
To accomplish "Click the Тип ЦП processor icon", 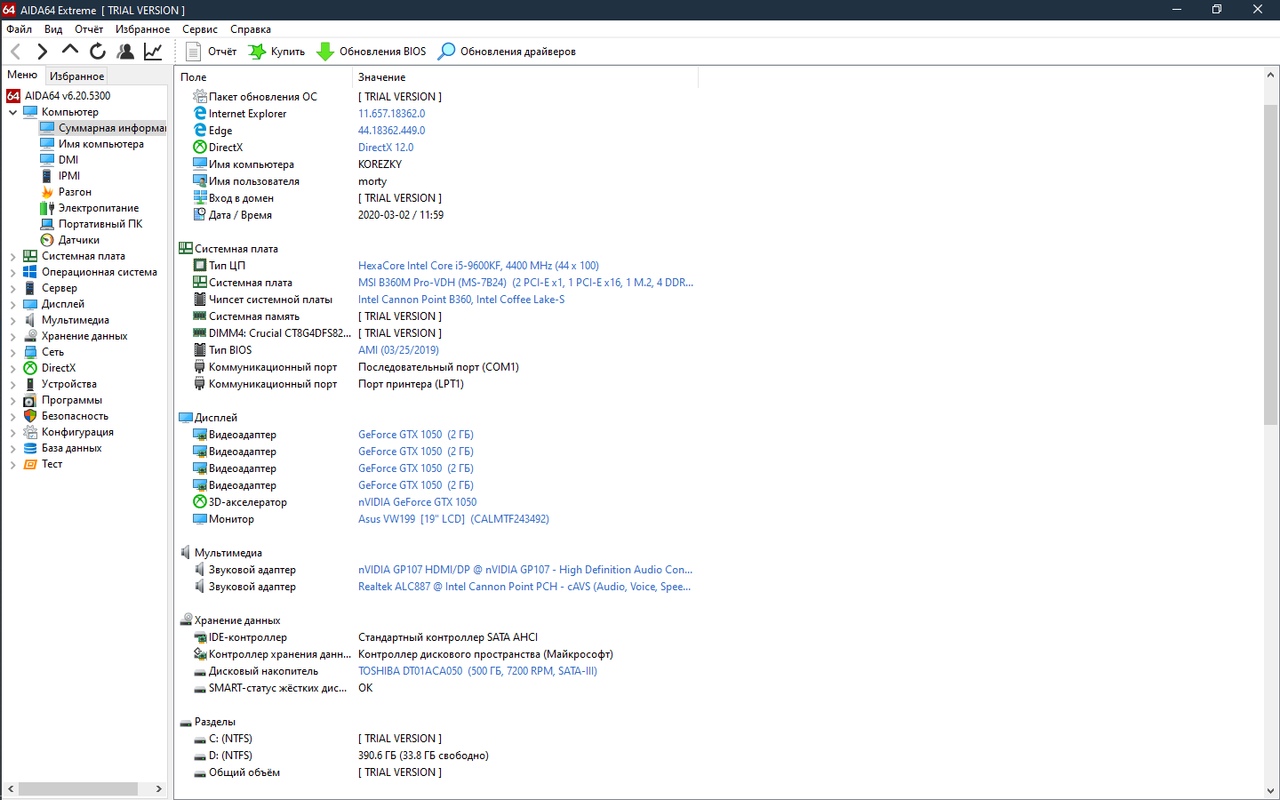I will tap(200, 266).
